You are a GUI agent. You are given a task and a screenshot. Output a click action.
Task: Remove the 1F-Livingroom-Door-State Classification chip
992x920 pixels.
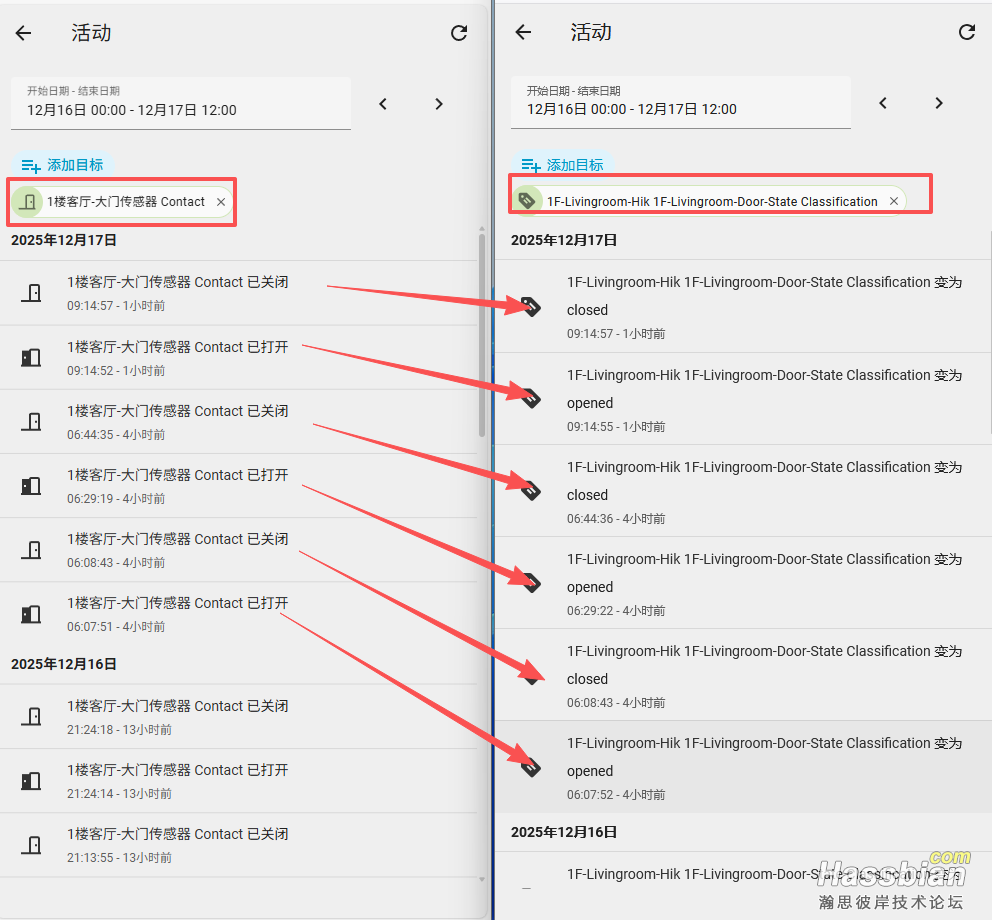pos(894,202)
